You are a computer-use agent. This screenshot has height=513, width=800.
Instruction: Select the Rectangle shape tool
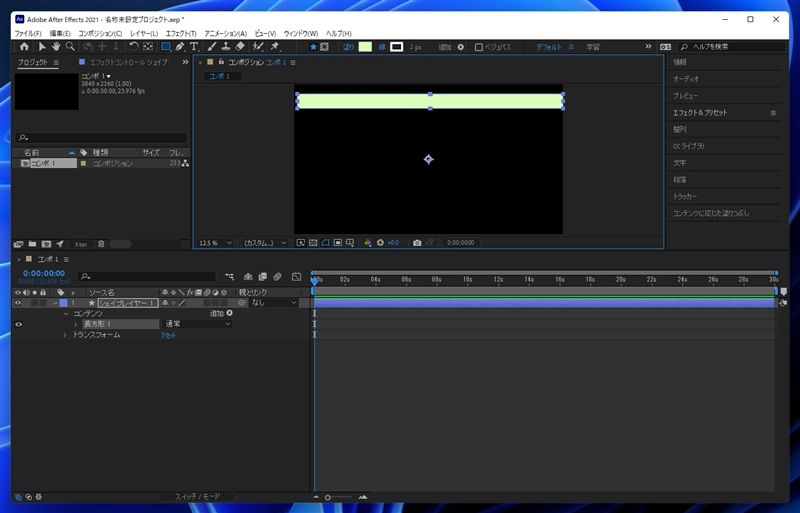tap(166, 47)
